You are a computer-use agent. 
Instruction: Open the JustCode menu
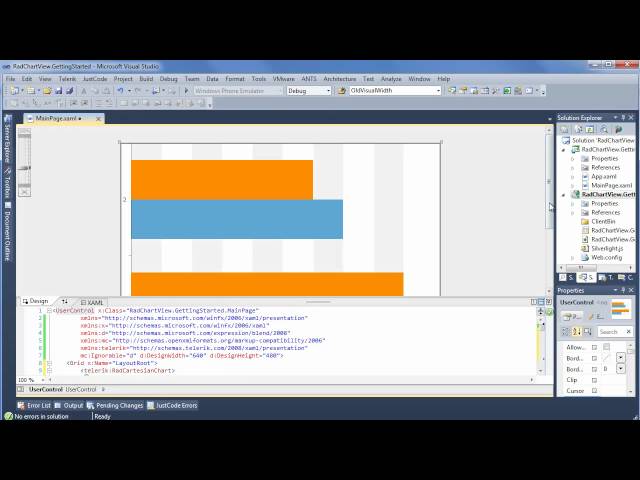click(95, 79)
